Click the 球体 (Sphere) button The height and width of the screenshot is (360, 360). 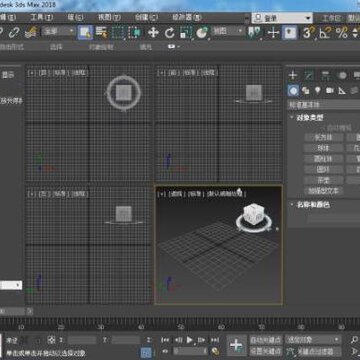(x=324, y=148)
